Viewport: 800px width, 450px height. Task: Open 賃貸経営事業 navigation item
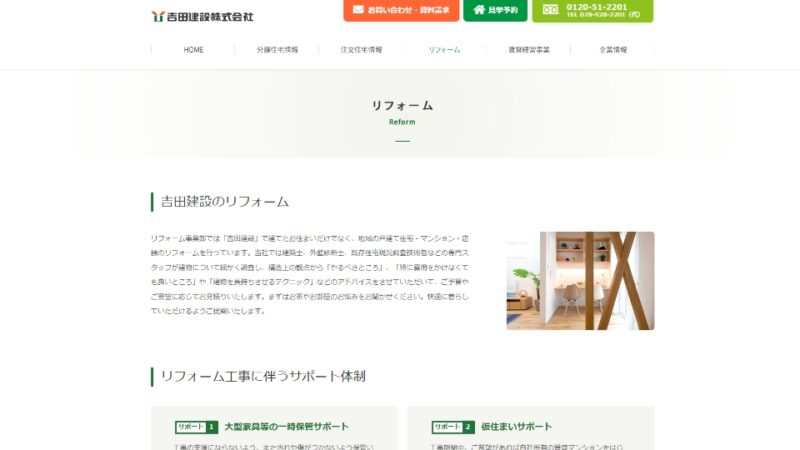(x=529, y=49)
